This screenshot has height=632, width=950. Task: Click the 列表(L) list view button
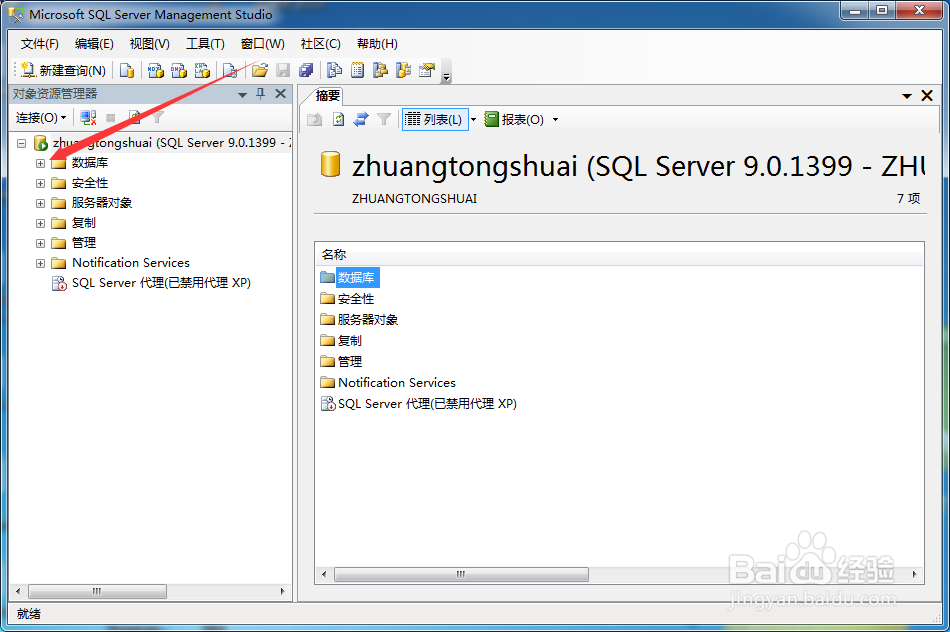(x=434, y=119)
